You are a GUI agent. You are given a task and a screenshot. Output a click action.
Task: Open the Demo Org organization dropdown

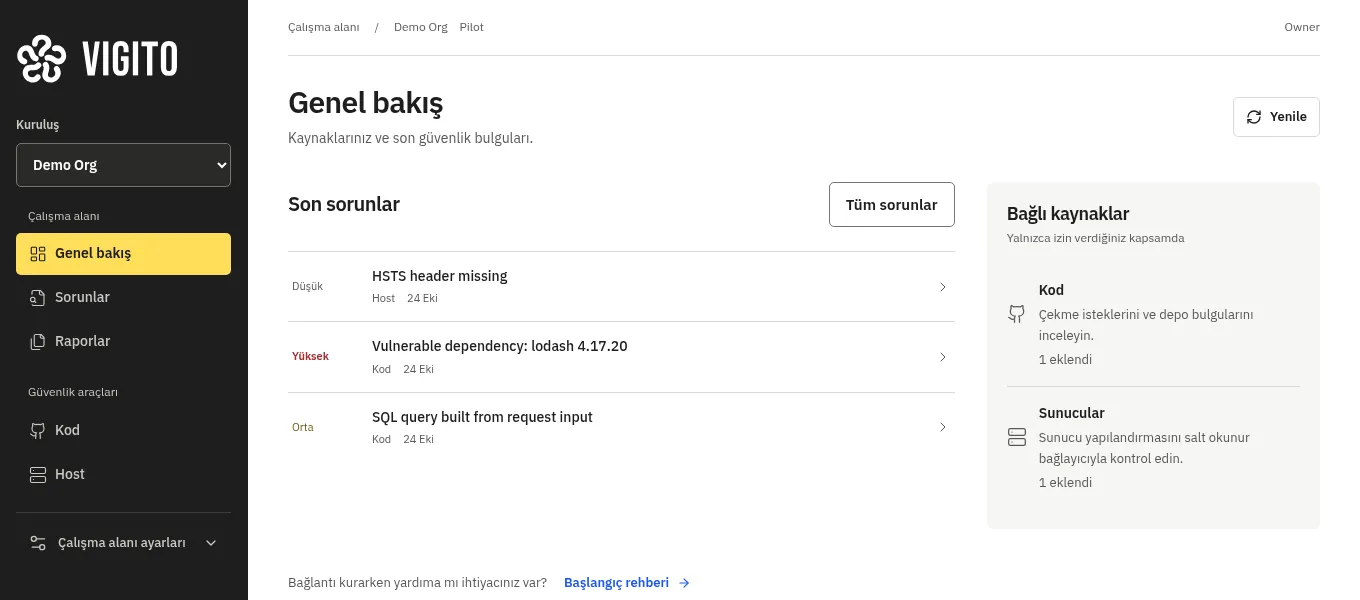123,165
